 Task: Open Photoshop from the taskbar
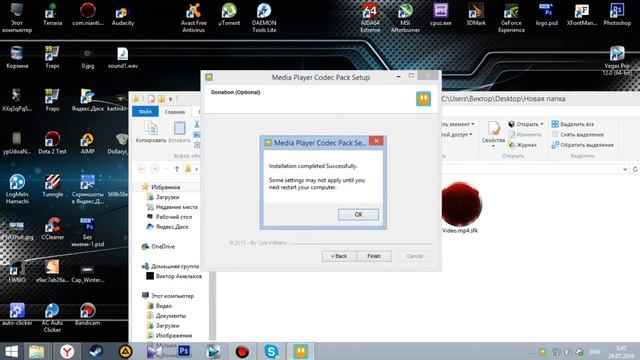pos(184,351)
